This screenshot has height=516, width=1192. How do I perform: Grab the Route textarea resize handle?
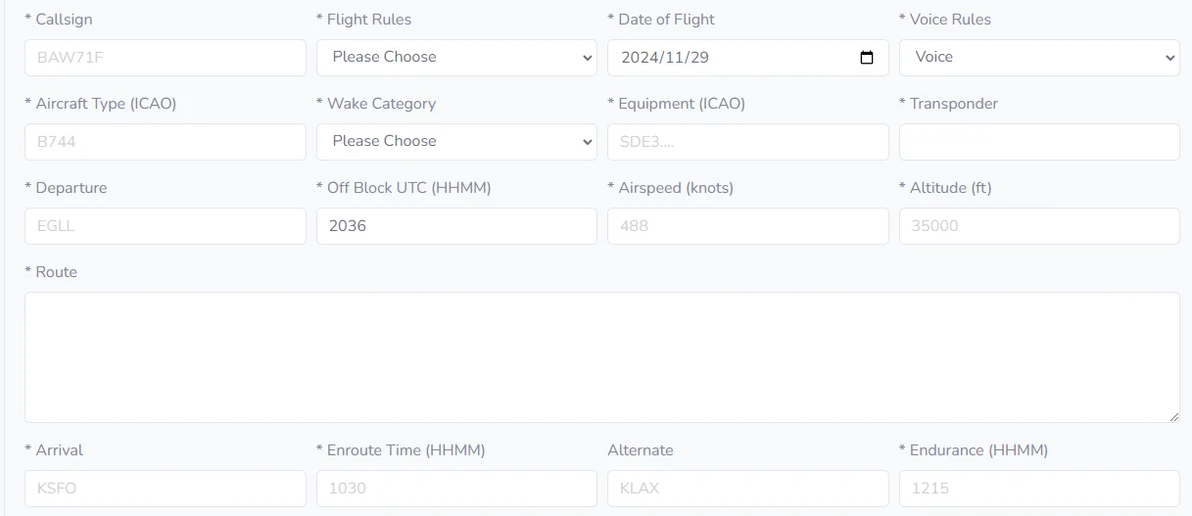pos(1174,416)
